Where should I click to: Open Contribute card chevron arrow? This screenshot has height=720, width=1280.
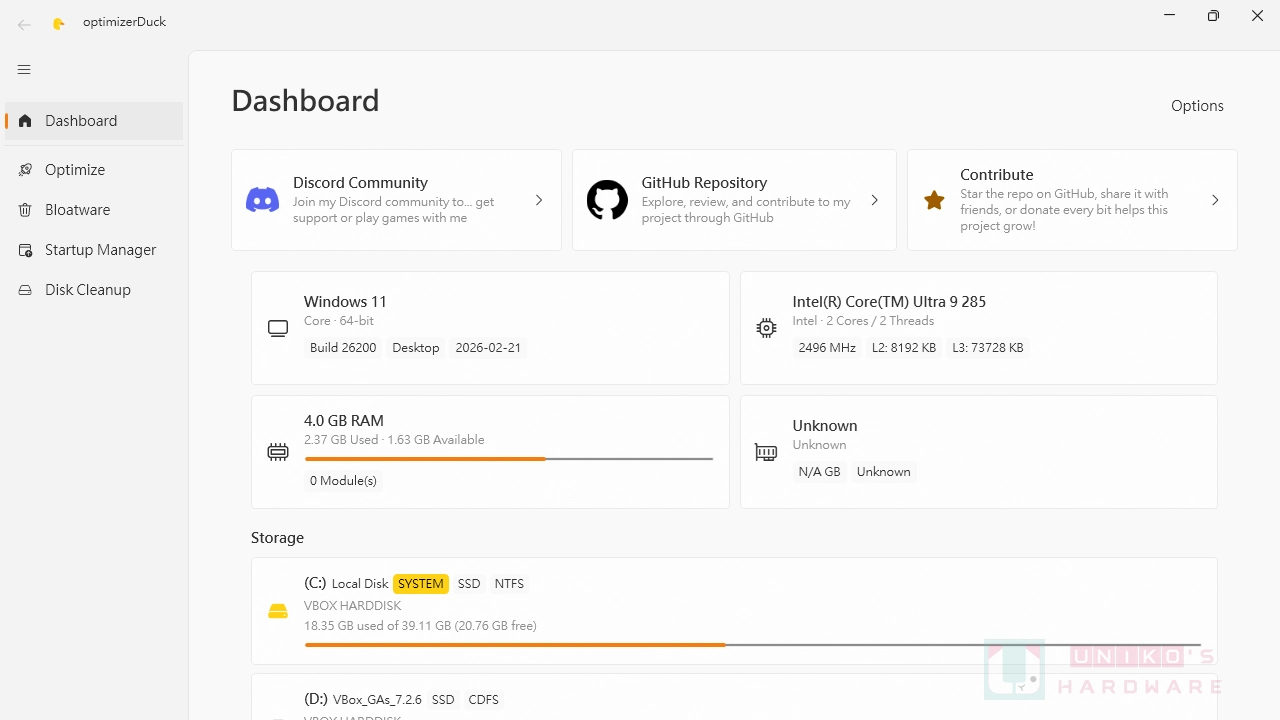point(1215,200)
